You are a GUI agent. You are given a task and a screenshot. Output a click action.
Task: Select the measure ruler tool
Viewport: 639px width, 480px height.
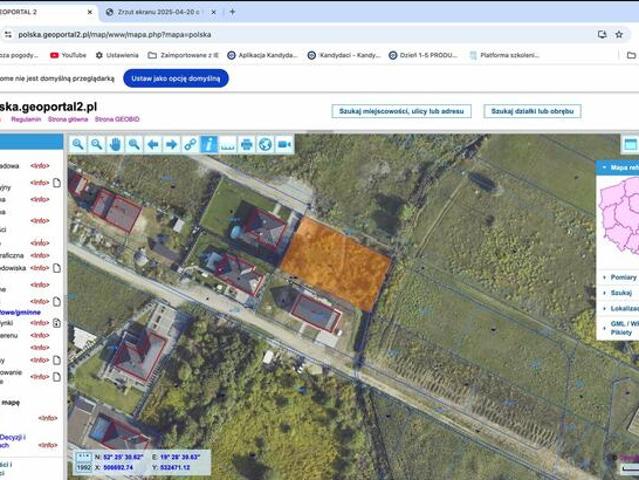click(x=227, y=144)
